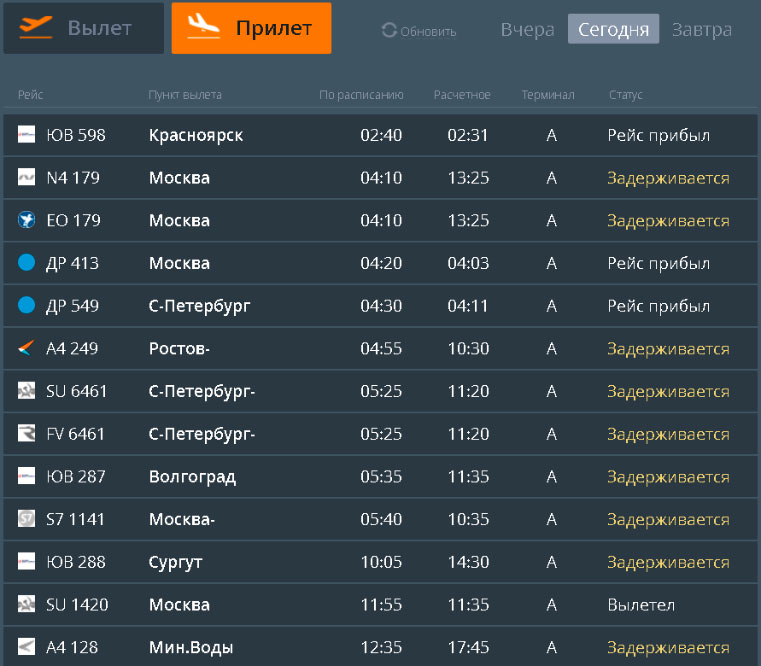The width and height of the screenshot is (761, 666).
Task: Click the SU 6461 airline icon
Action: click(x=27, y=391)
